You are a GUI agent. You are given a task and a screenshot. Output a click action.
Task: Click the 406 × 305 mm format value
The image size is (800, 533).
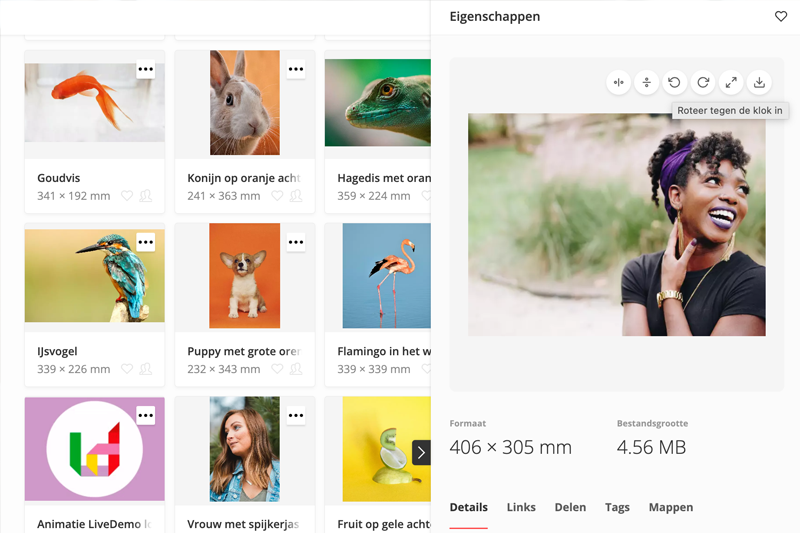point(511,447)
